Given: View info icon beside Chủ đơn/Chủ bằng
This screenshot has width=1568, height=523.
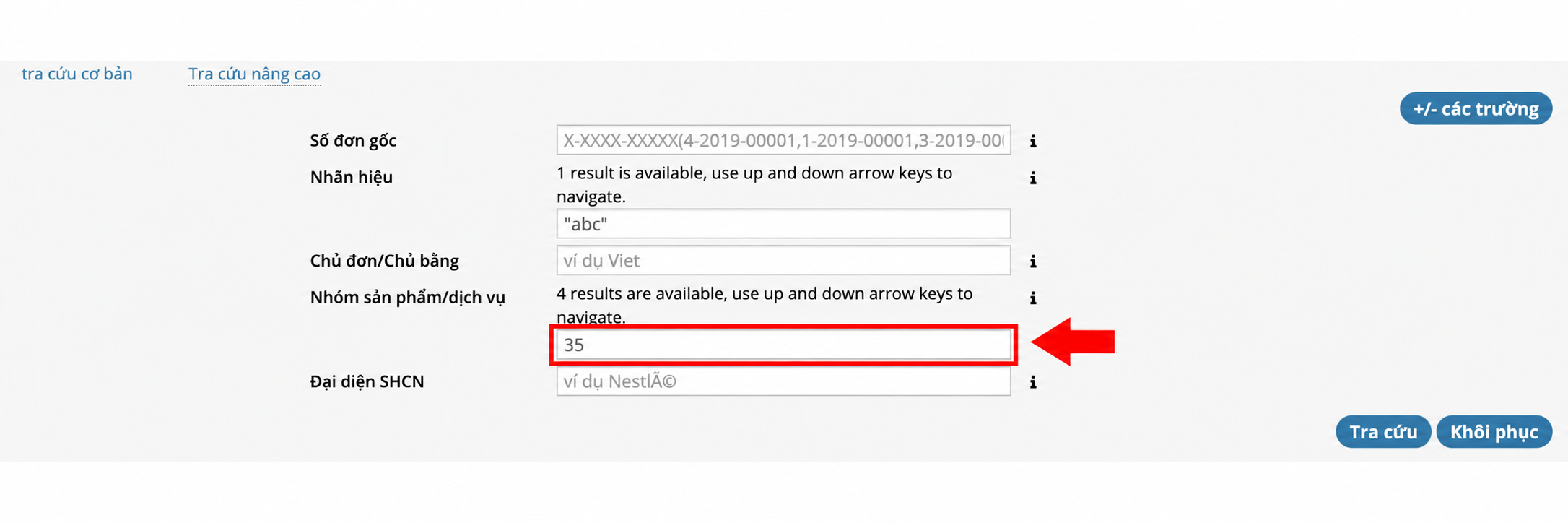Looking at the screenshot, I should click(1033, 261).
